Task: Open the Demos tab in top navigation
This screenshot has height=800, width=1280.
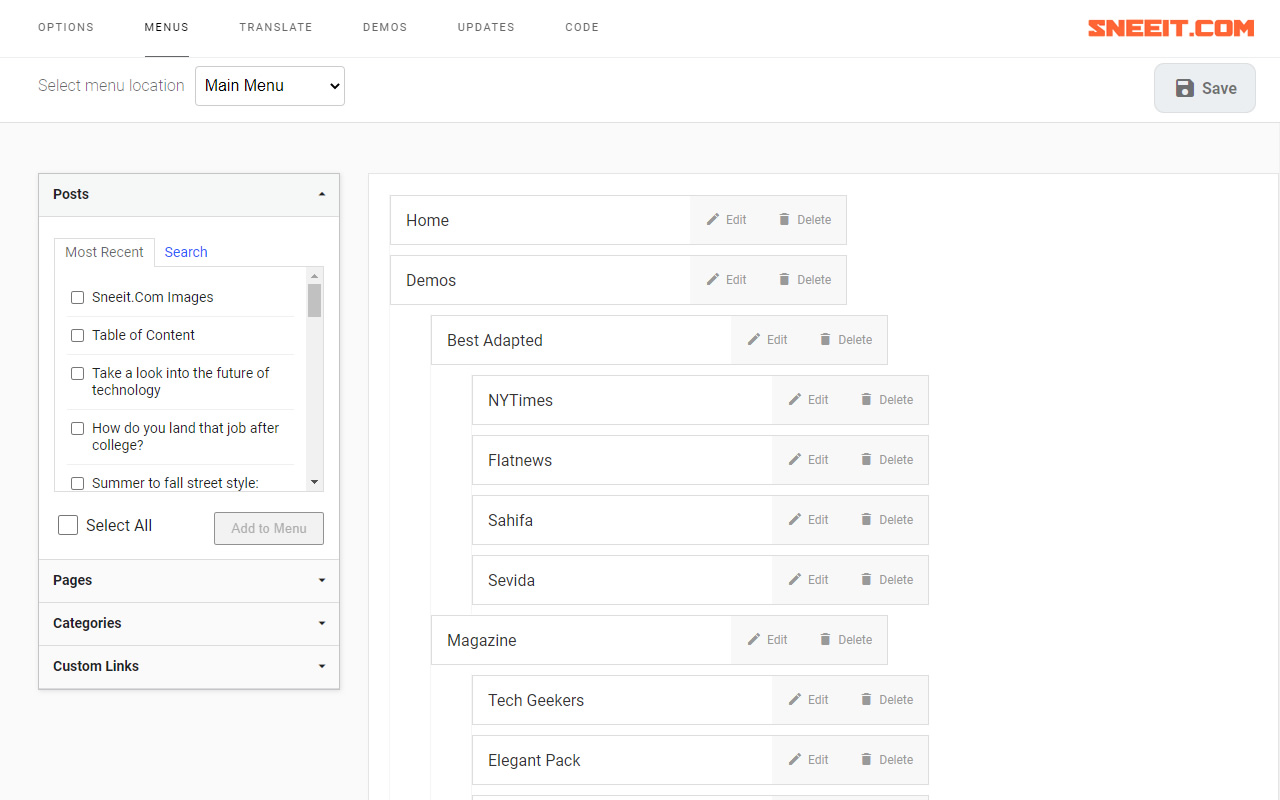Action: click(385, 28)
